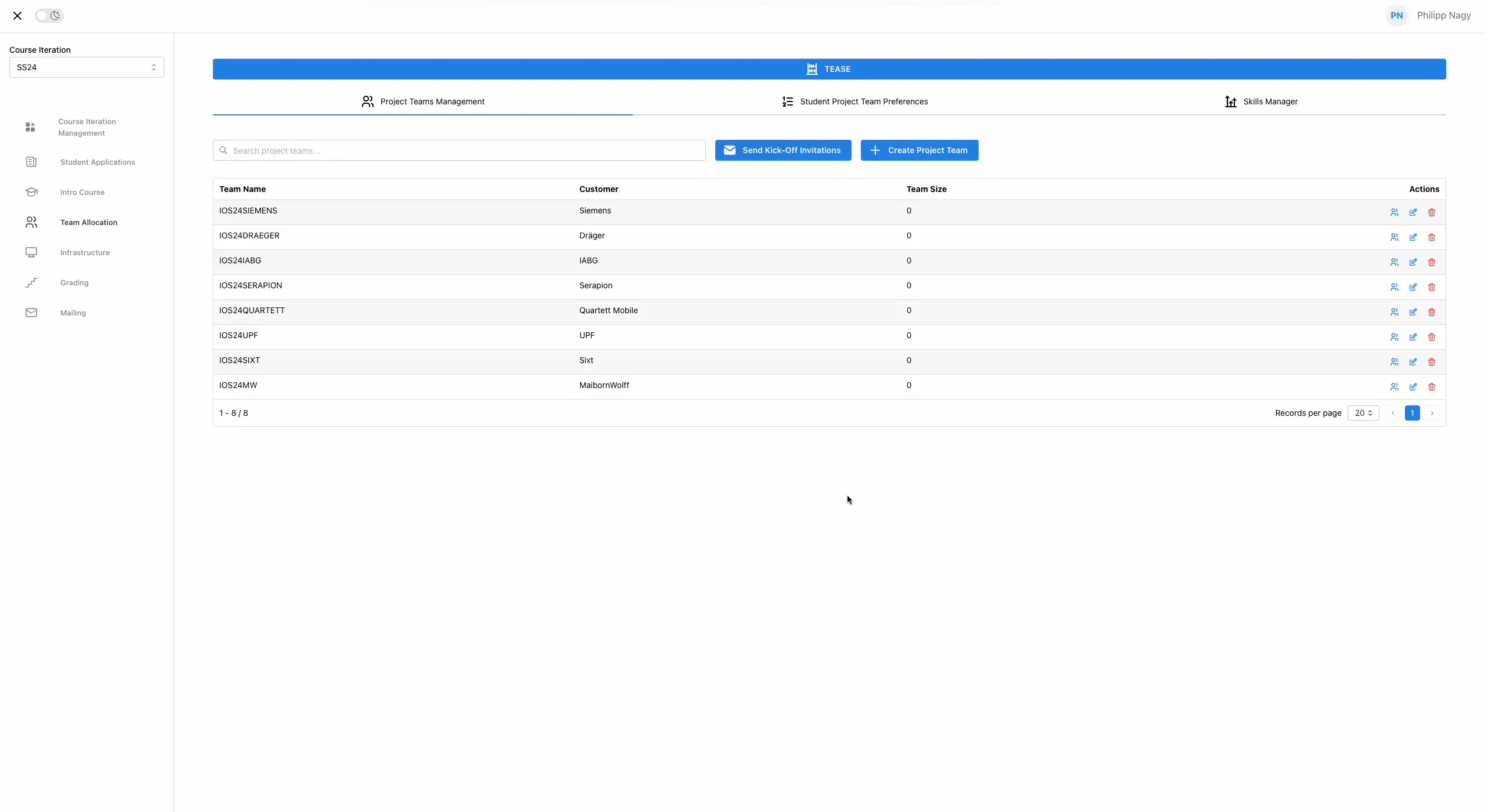
Task: Switch to Student Project Team Preferences tab
Action: click(854, 101)
